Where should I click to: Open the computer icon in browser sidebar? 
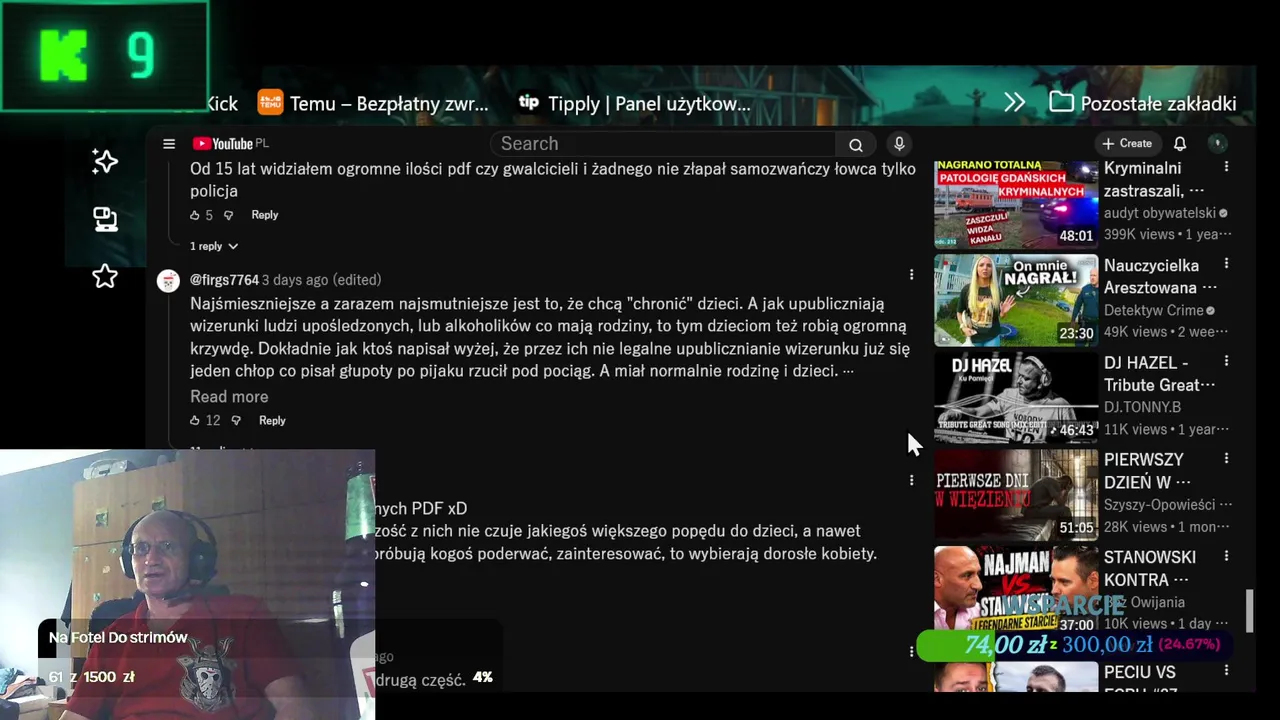pos(105,219)
